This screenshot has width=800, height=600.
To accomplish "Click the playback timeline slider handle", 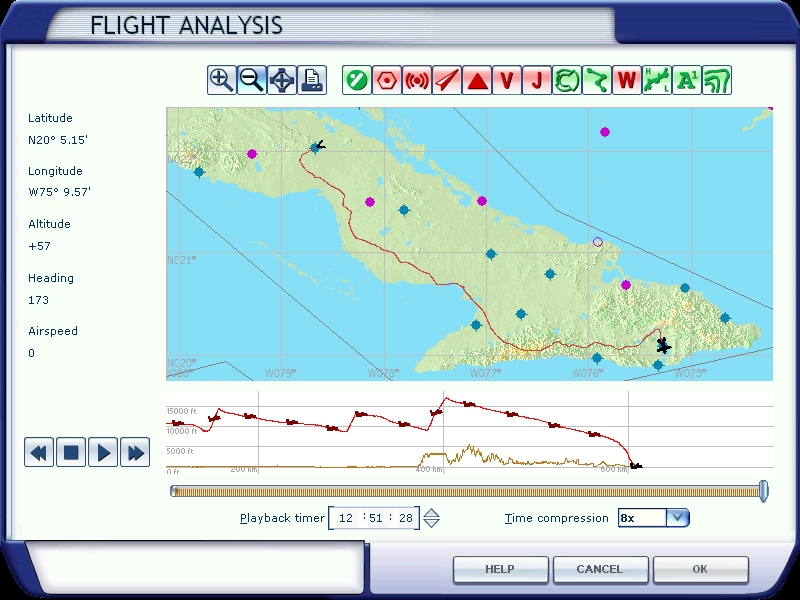I will 763,491.
